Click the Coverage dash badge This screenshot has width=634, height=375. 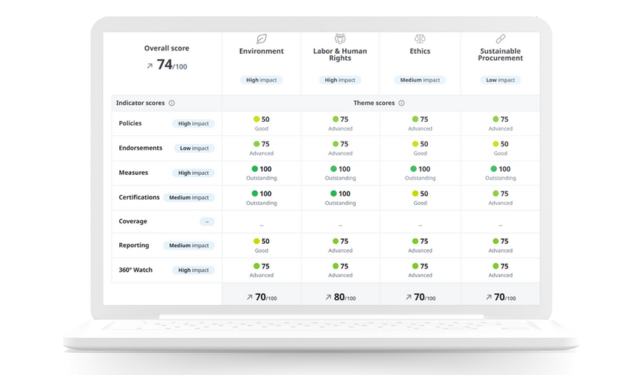coord(207,222)
